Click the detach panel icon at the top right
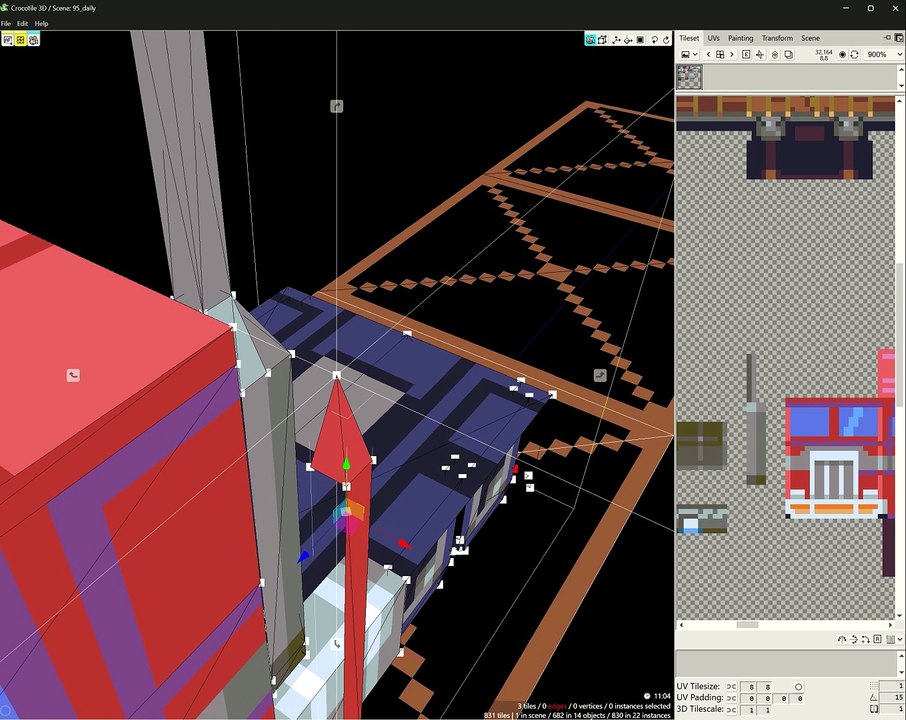 click(899, 38)
